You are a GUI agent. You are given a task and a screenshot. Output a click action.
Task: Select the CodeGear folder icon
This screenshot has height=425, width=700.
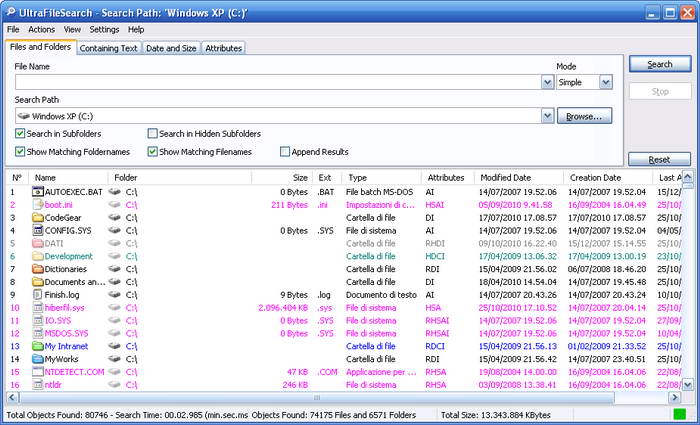(x=38, y=218)
